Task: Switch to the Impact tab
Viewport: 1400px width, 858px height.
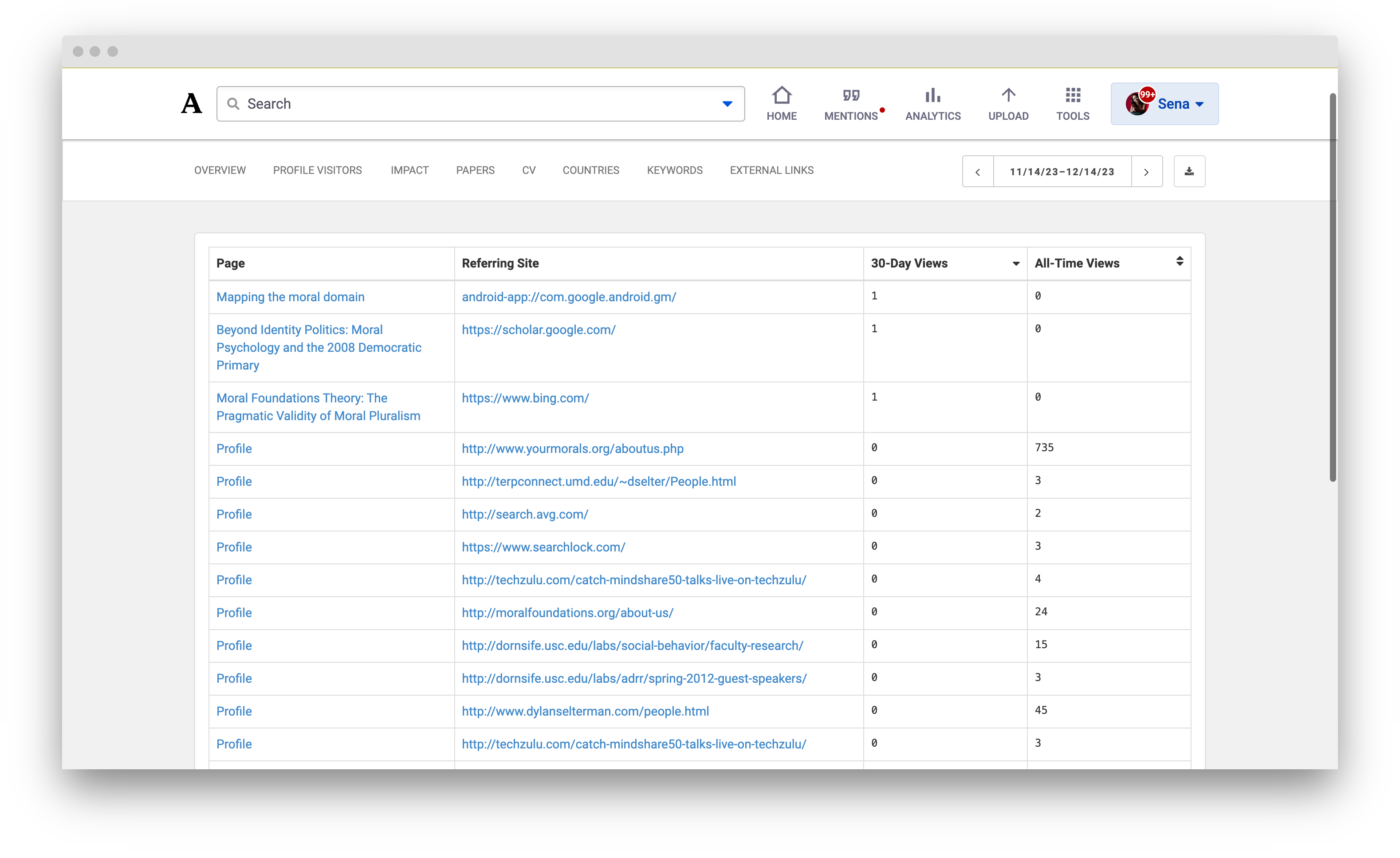Action: 409,170
